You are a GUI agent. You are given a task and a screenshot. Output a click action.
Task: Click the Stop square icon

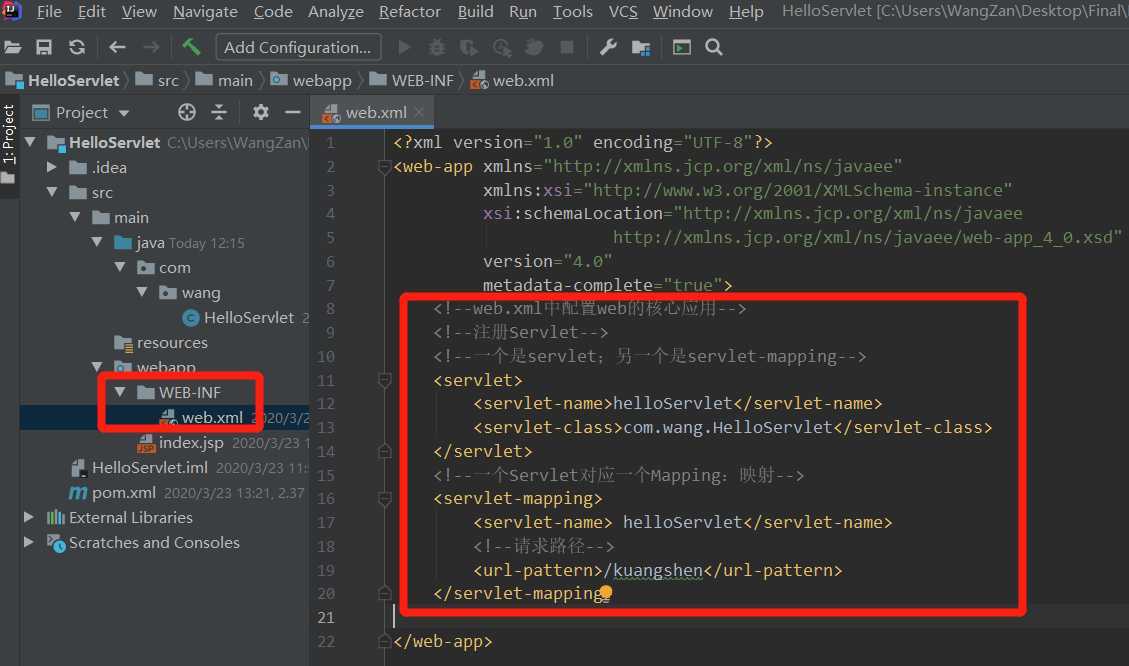click(x=567, y=48)
